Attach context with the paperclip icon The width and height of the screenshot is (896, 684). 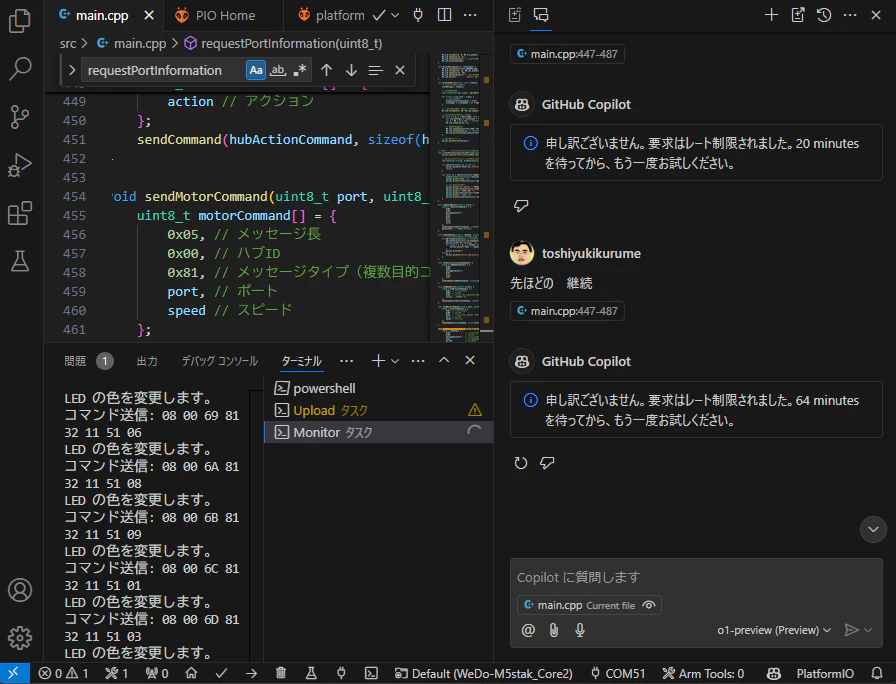[554, 630]
